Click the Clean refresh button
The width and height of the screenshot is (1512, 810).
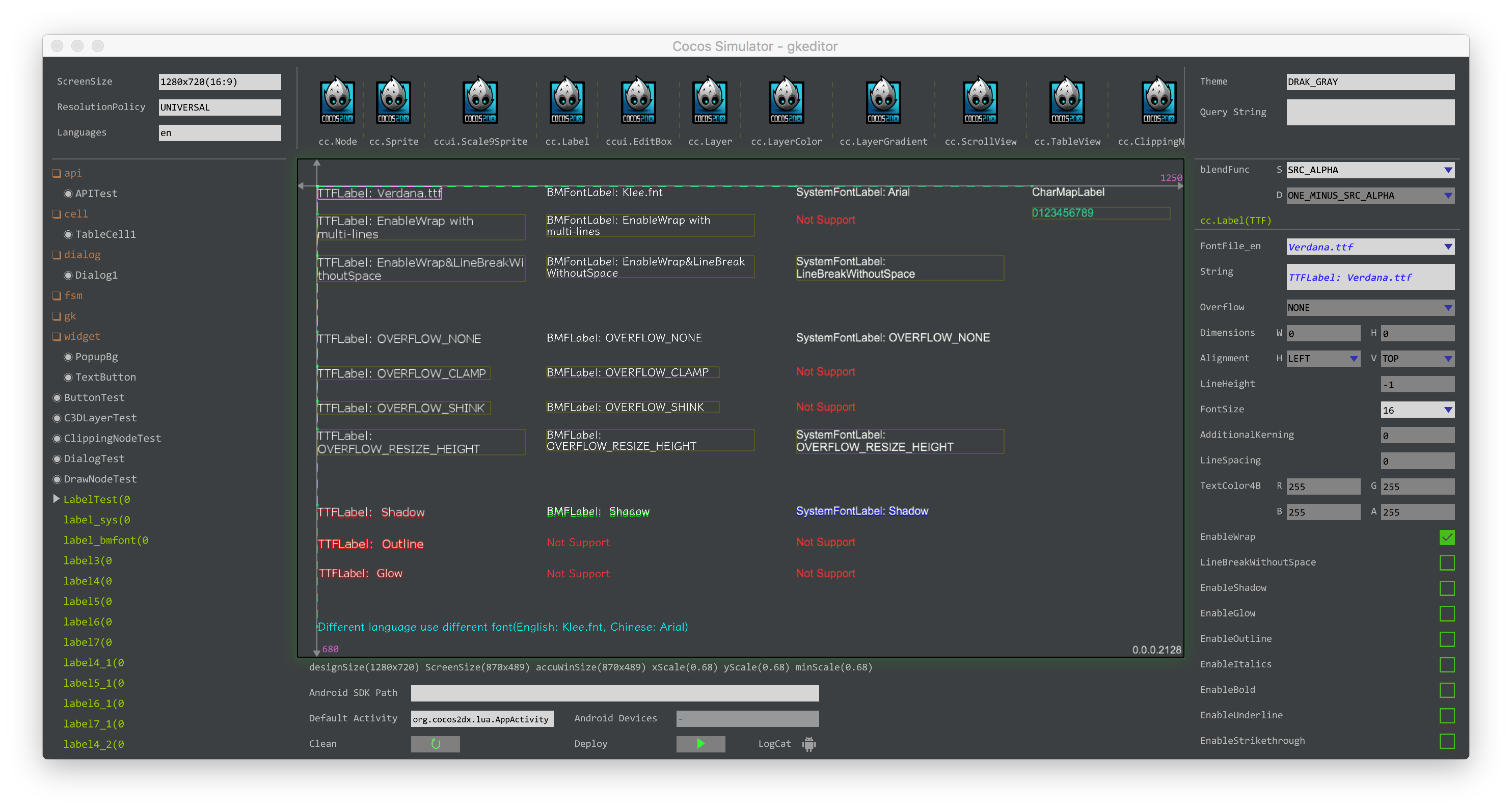tap(435, 744)
